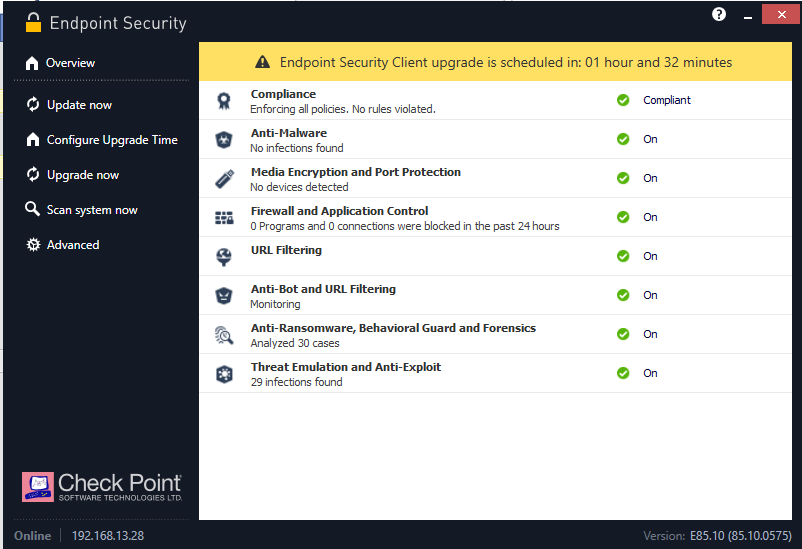This screenshot has width=802, height=549.
Task: Click the Anti-Malware On status link
Action: click(650, 139)
